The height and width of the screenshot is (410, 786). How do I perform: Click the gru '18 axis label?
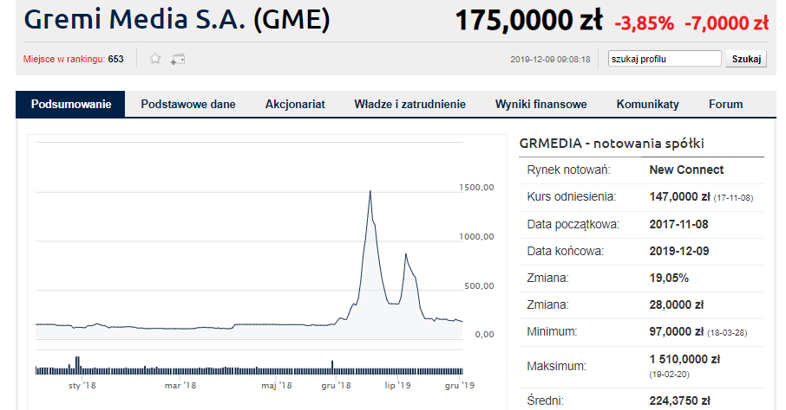pos(336,385)
